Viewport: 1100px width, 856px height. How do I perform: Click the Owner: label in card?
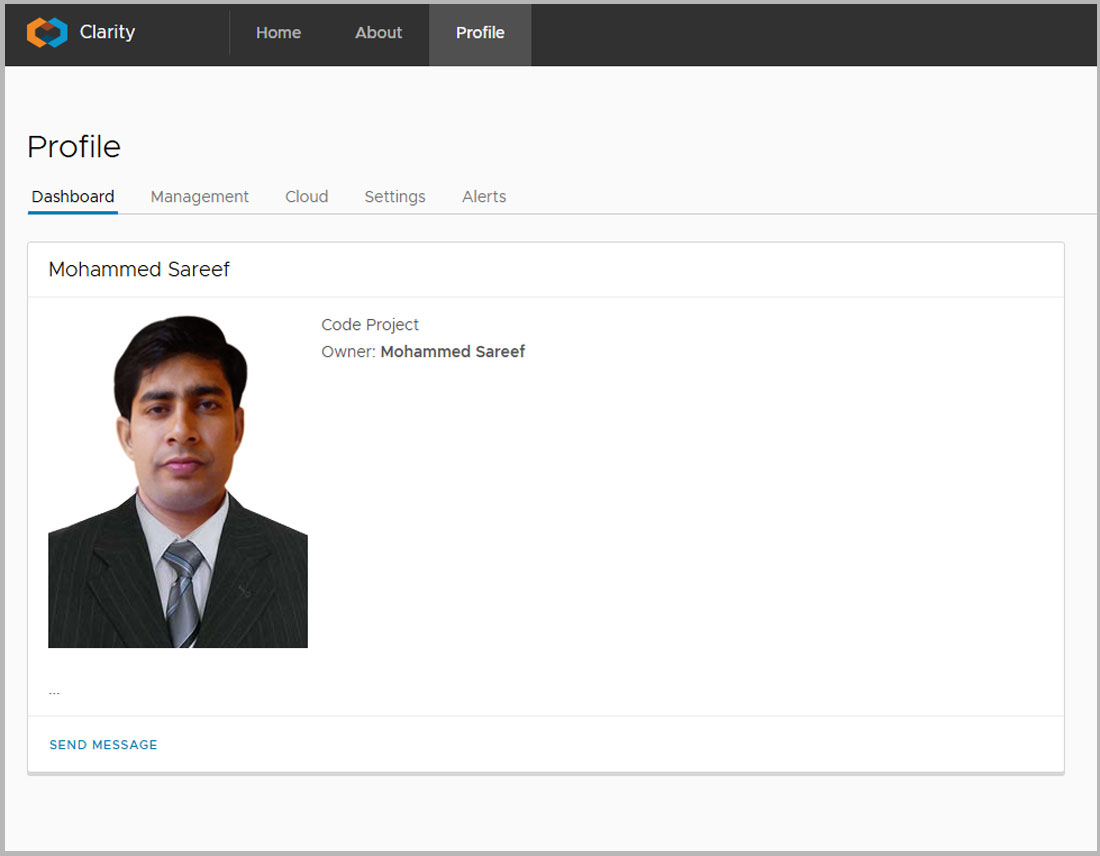pos(348,352)
